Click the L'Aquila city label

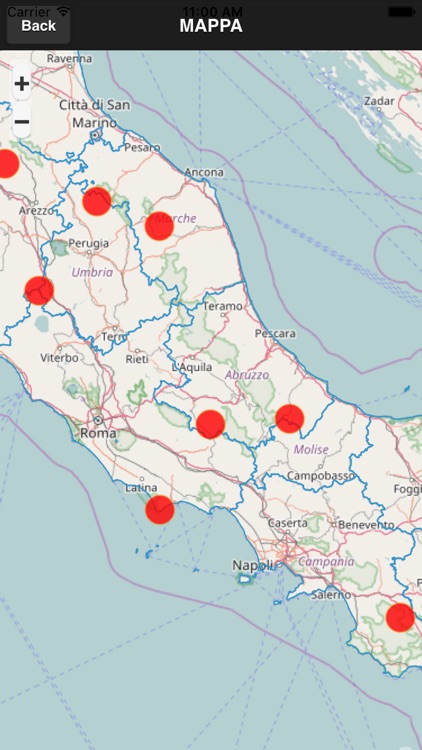click(x=192, y=367)
